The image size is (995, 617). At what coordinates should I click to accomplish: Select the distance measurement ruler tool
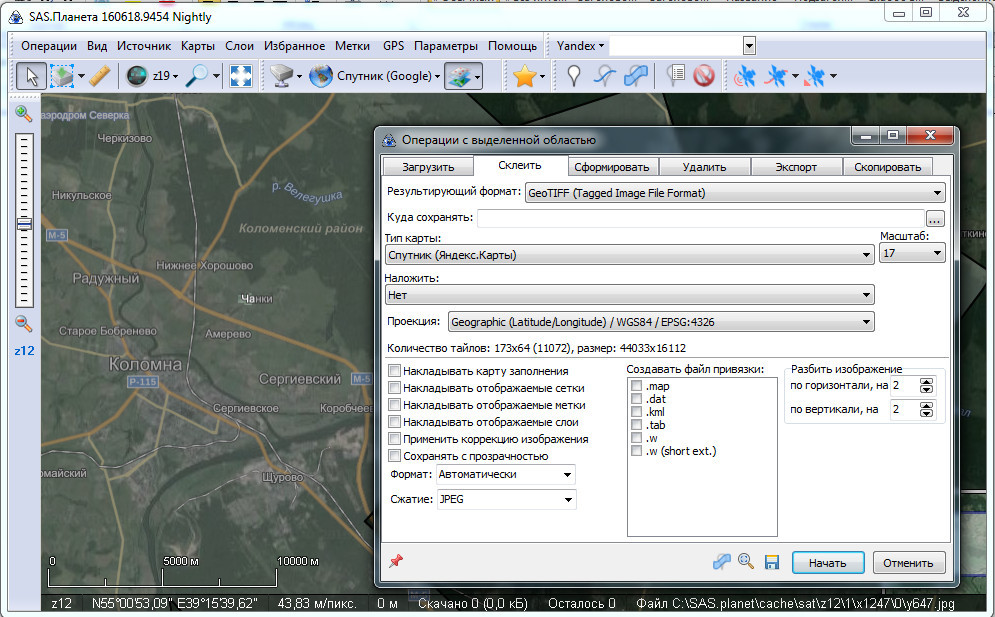[98, 75]
